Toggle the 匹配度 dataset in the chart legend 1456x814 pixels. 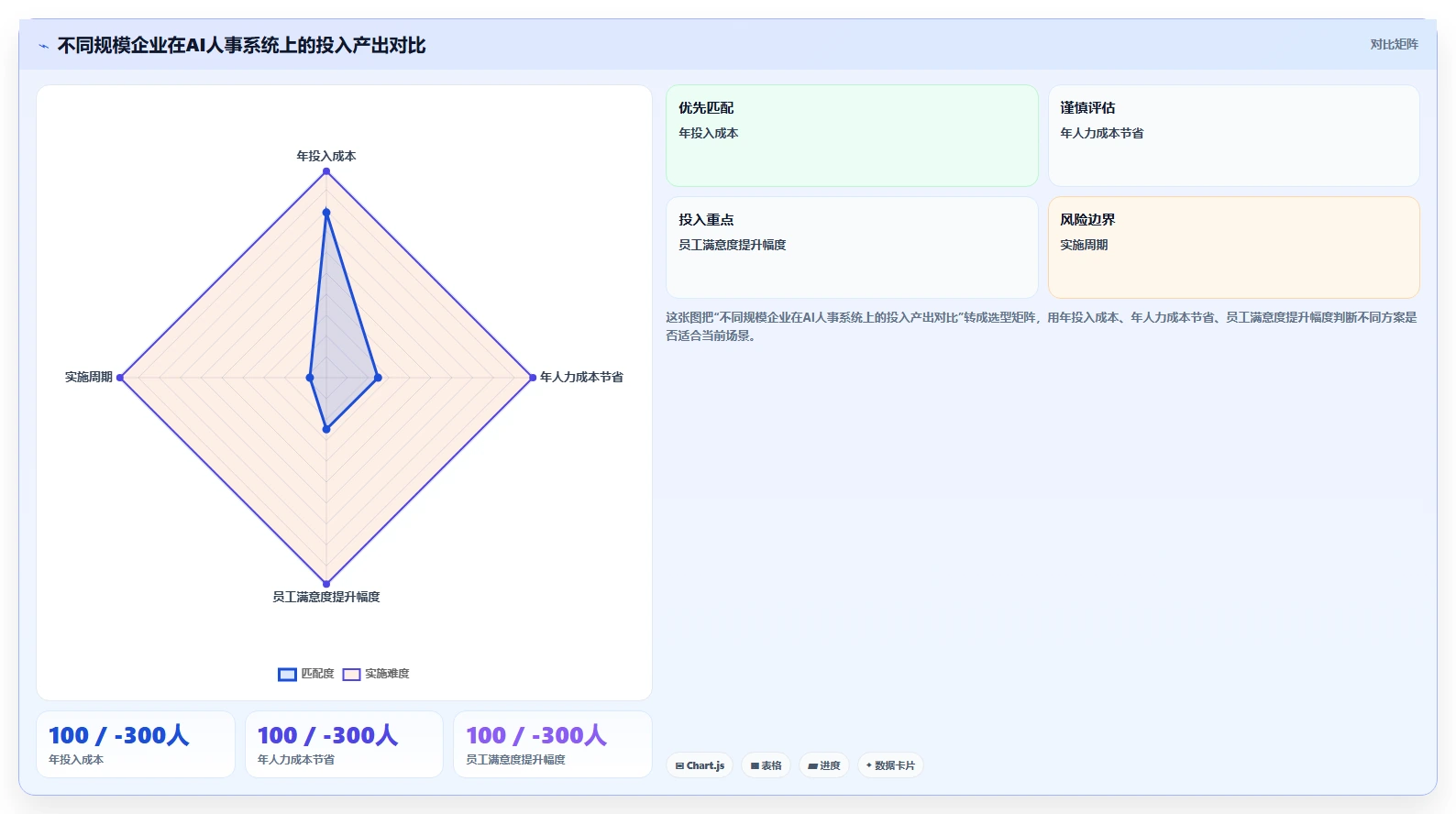coord(306,674)
